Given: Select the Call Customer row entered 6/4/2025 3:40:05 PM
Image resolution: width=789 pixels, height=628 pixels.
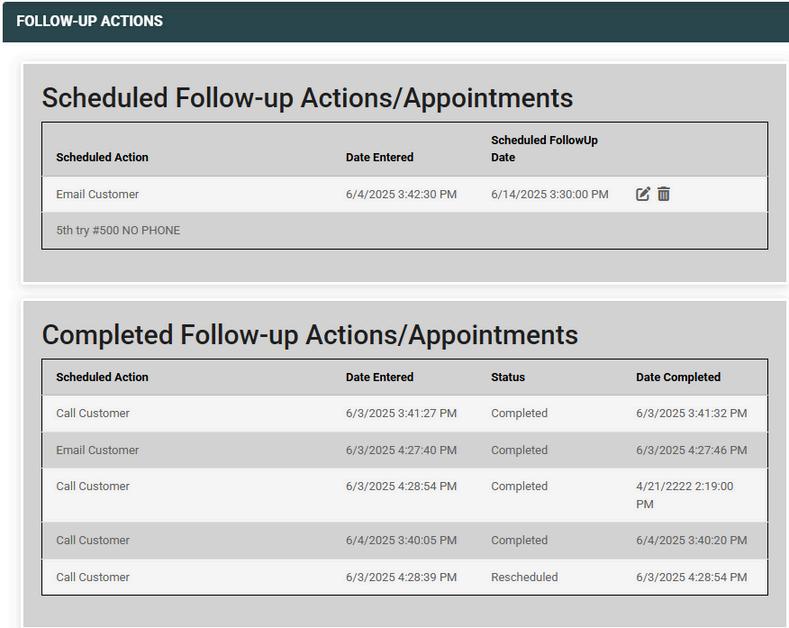Looking at the screenshot, I should (x=93, y=540).
